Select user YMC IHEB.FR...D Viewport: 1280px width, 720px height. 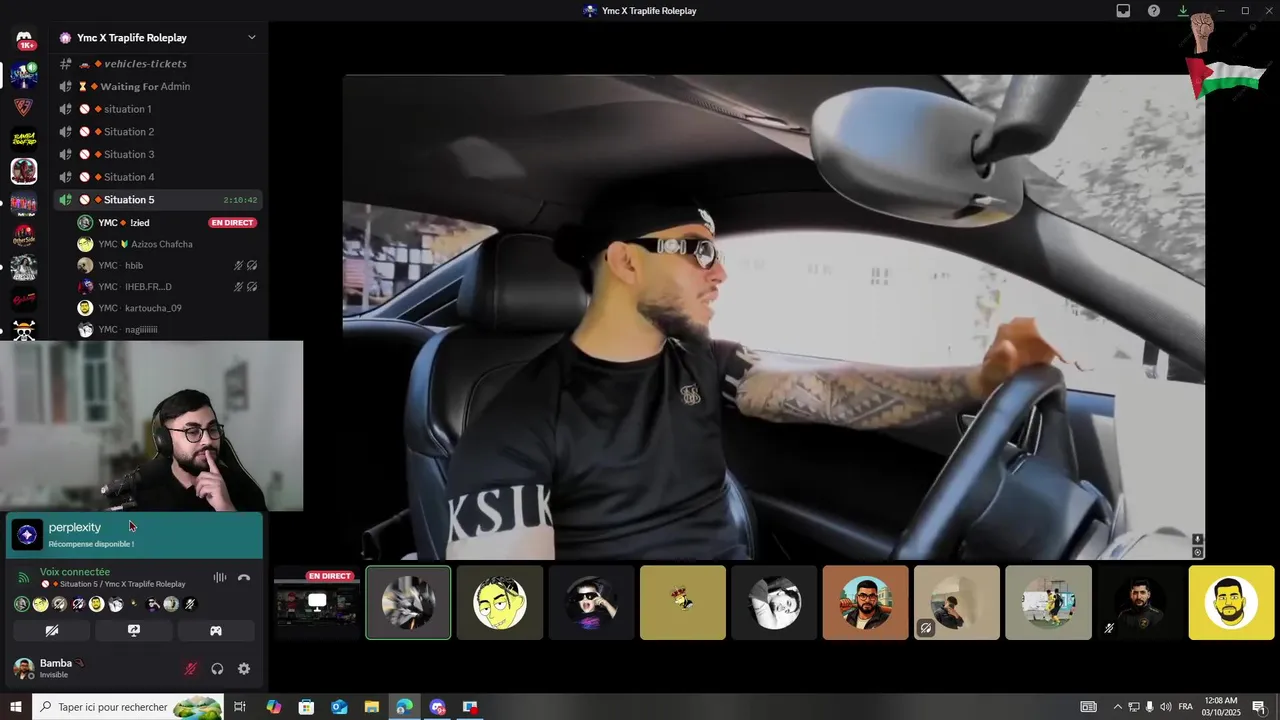click(167, 287)
